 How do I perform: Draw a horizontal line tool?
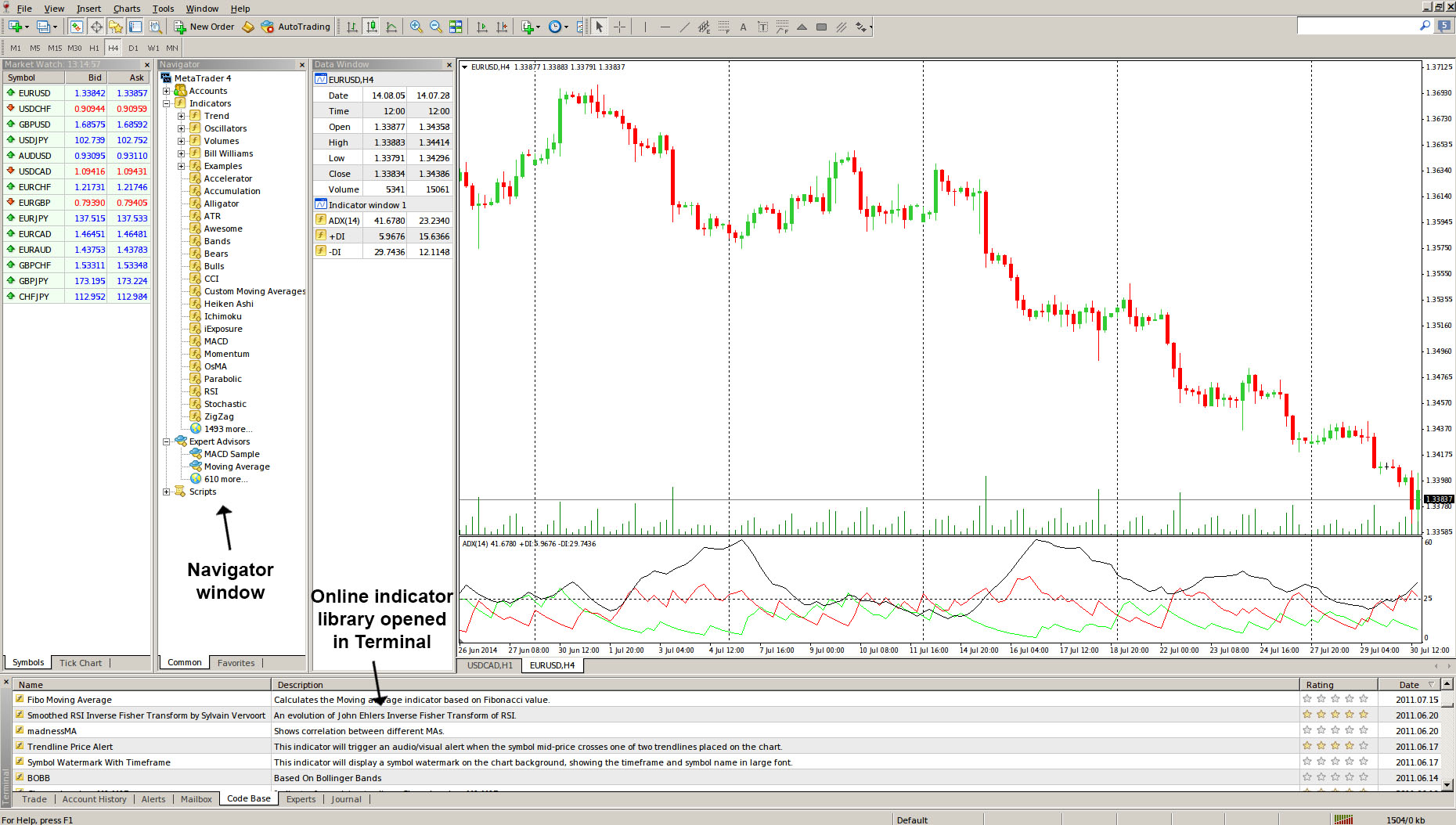[665, 27]
